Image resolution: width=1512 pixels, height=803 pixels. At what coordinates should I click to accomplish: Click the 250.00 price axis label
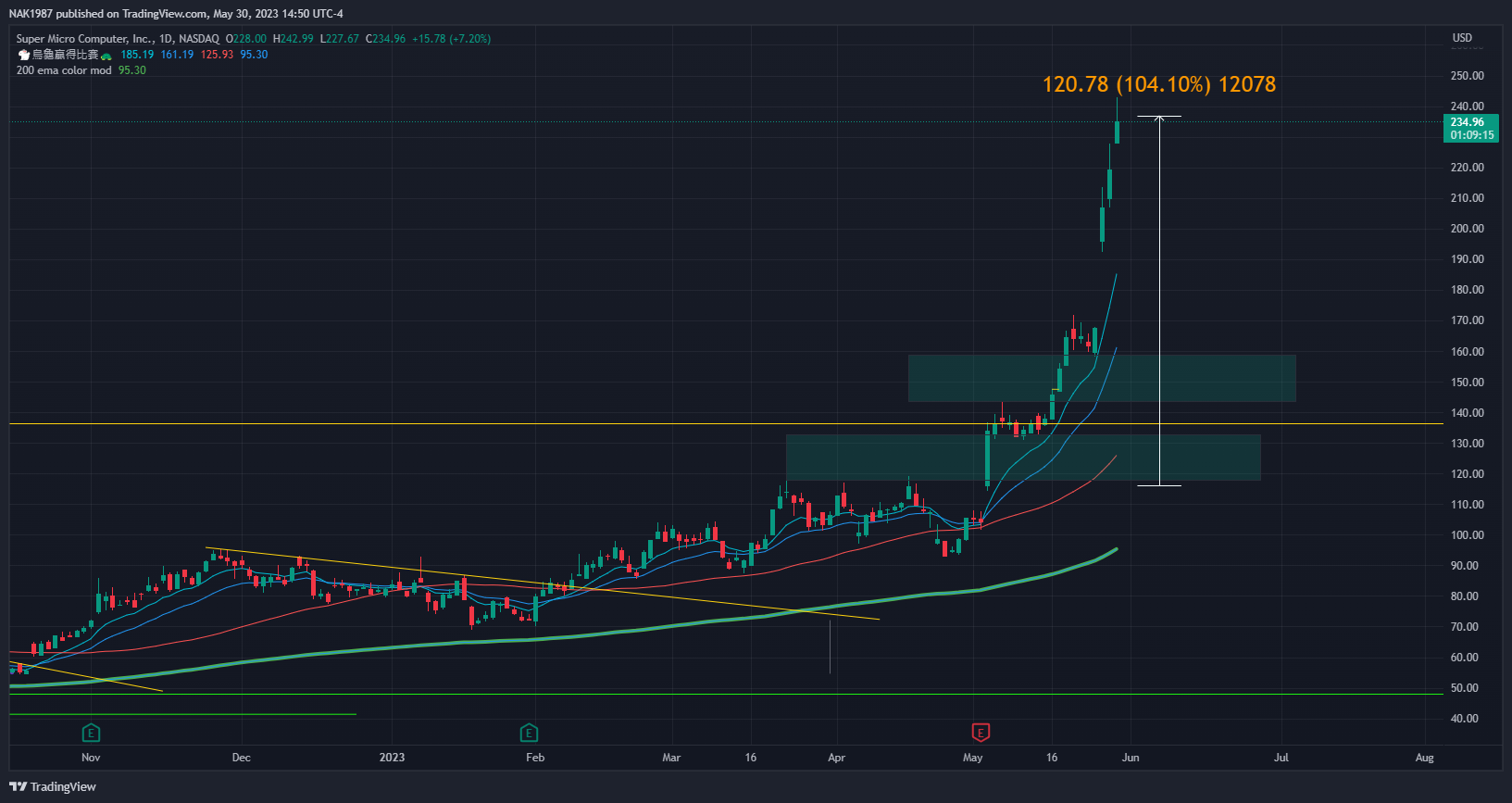pos(1467,76)
